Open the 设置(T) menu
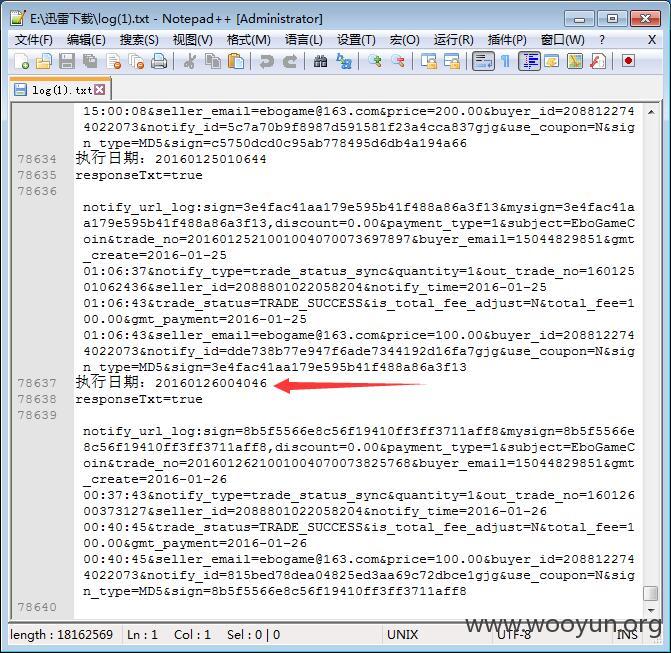671x653 pixels. 356,40
